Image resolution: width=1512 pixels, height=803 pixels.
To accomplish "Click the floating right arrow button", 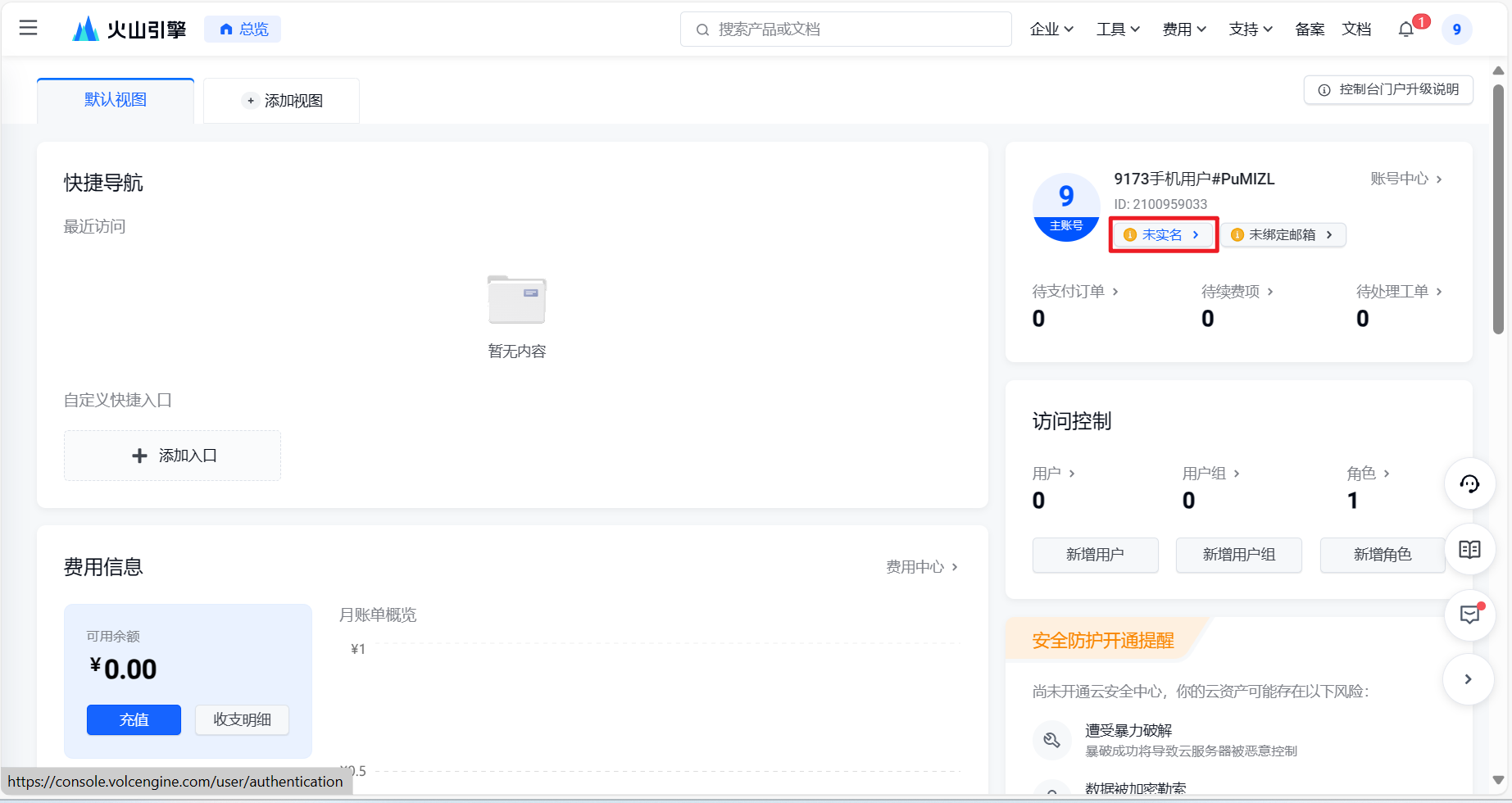I will pos(1468,679).
